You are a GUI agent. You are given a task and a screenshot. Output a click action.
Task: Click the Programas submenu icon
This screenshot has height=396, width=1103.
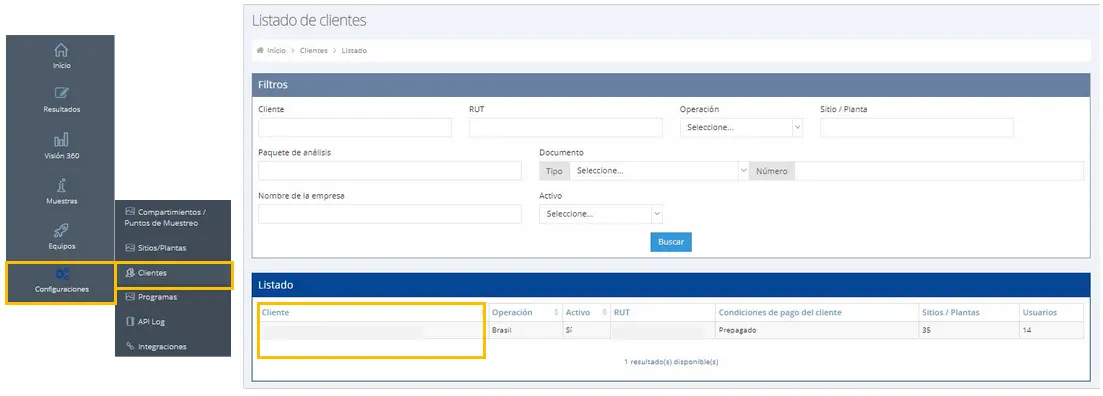pyautogui.click(x=129, y=297)
